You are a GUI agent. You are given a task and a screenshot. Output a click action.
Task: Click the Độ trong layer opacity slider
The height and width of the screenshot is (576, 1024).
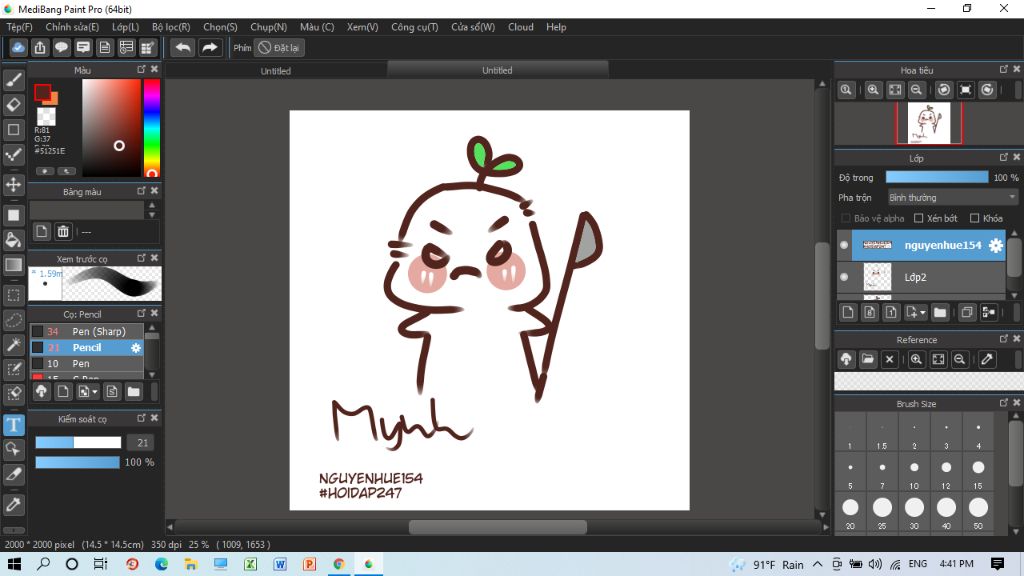click(x=936, y=178)
